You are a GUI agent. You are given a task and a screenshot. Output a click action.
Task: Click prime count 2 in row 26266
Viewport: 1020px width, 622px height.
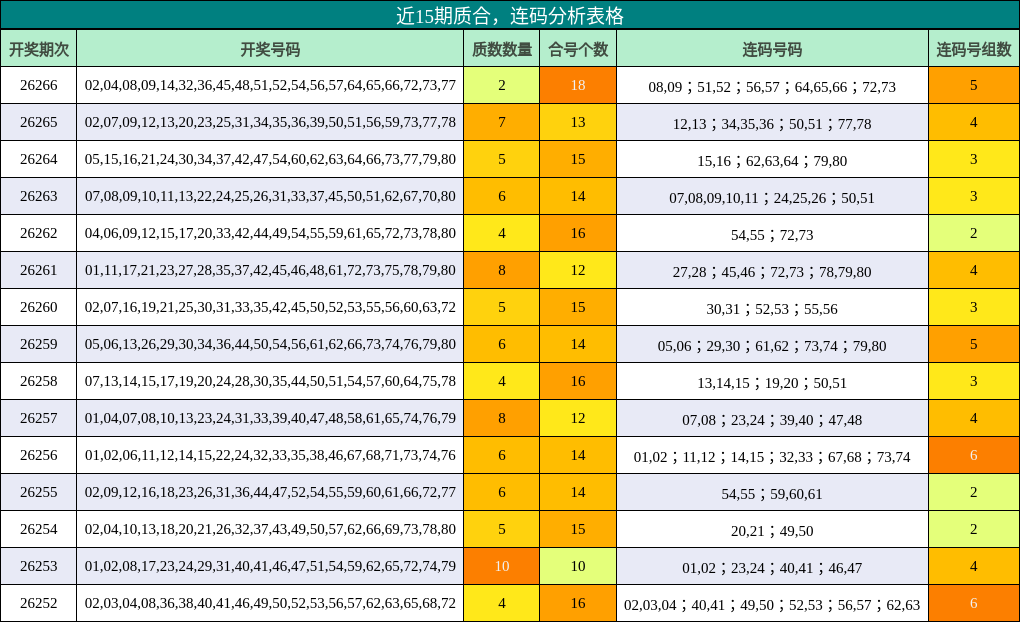pyautogui.click(x=502, y=85)
